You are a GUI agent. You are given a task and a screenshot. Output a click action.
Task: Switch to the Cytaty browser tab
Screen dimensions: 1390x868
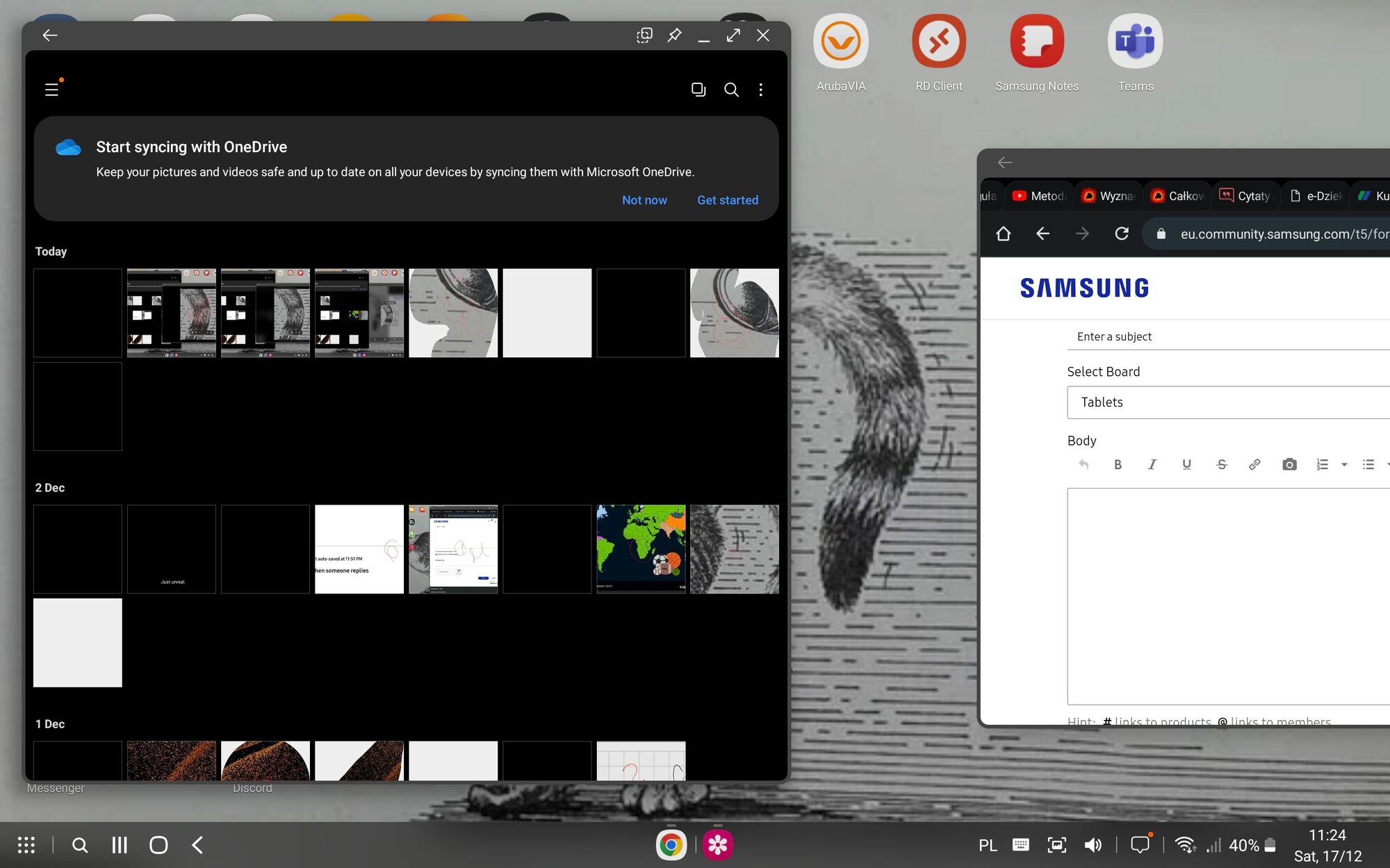1245,196
